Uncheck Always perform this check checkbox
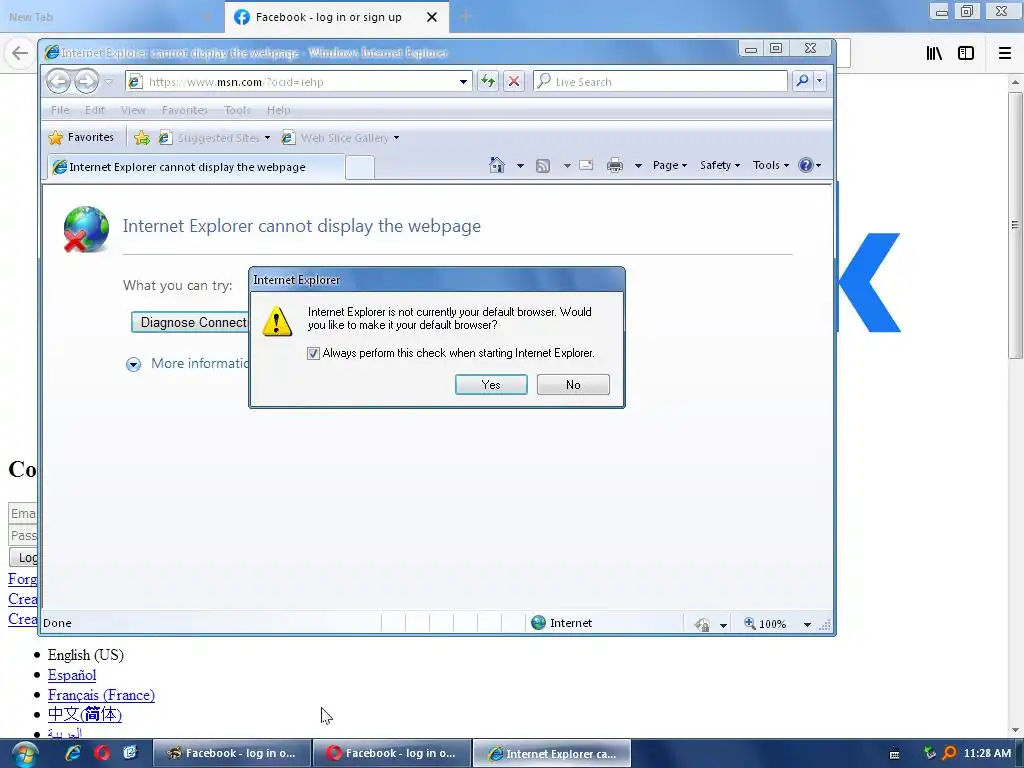 coord(313,353)
